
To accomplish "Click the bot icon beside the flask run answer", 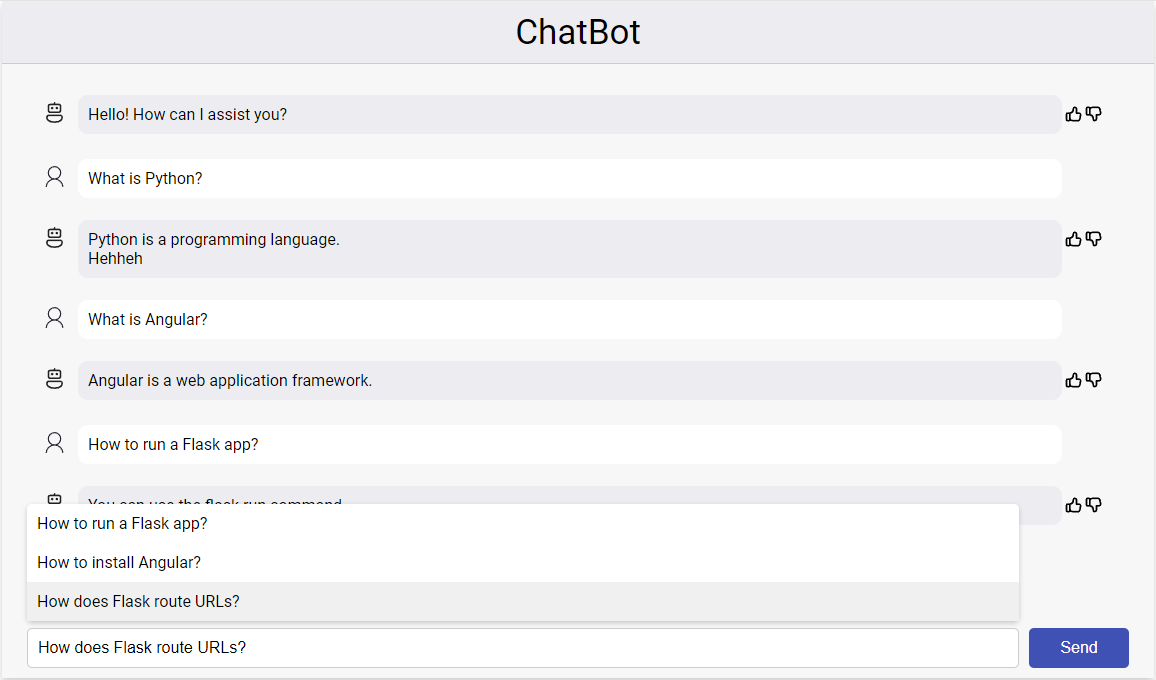I will (x=54, y=499).
